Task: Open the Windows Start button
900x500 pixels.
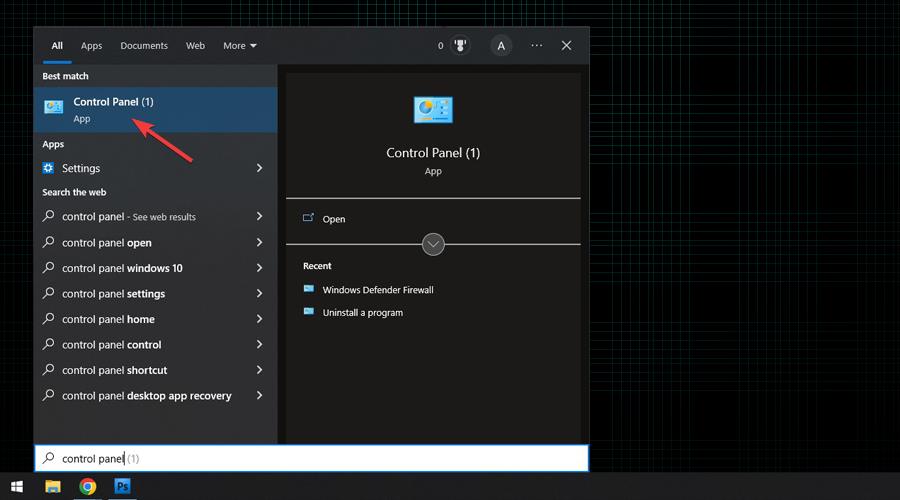Action: coord(17,487)
